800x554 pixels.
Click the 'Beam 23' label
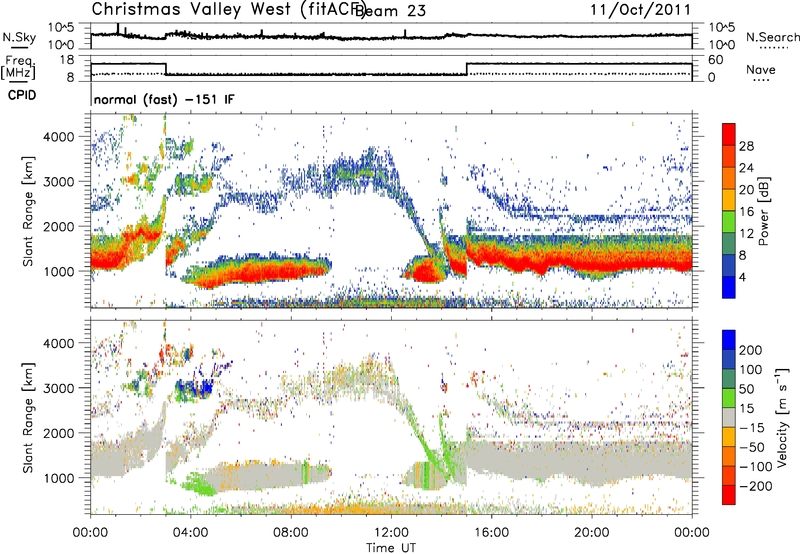390,10
